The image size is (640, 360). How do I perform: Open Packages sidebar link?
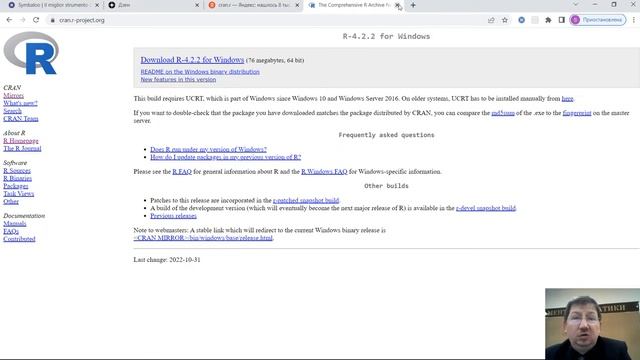pos(16,186)
